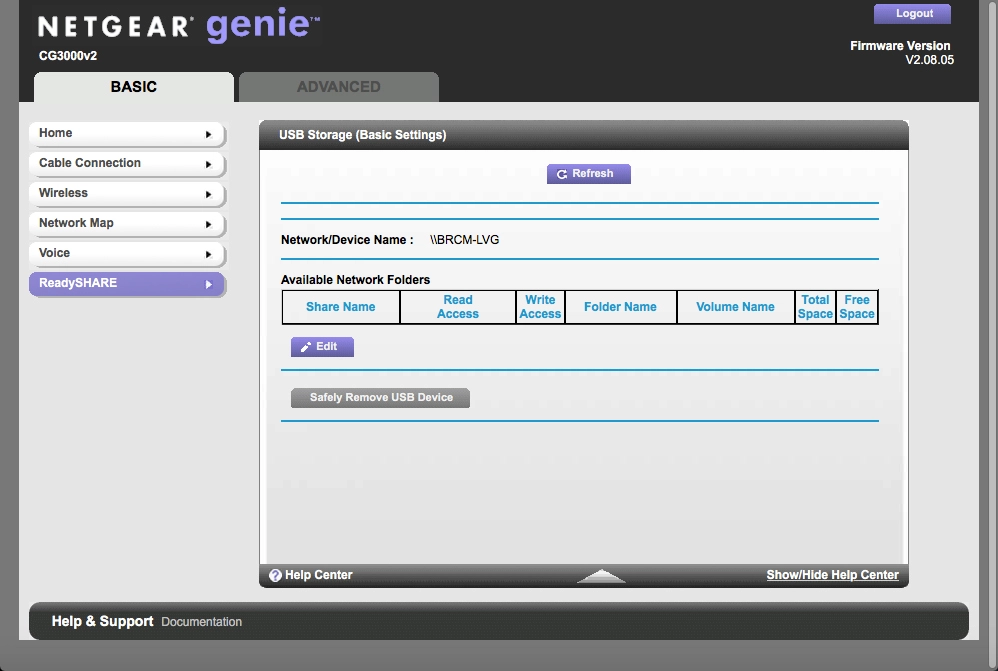Expand the Cable Connection arrow

(208, 164)
